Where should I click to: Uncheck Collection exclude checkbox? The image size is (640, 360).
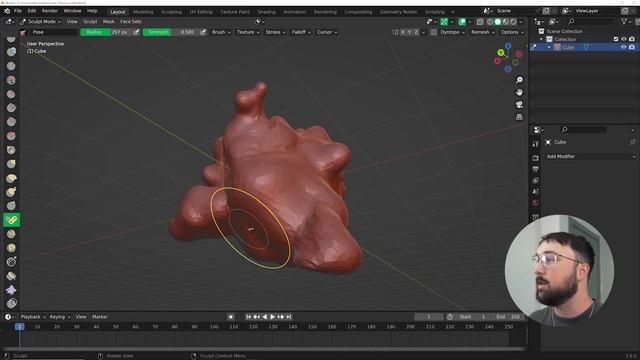pyautogui.click(x=616, y=39)
